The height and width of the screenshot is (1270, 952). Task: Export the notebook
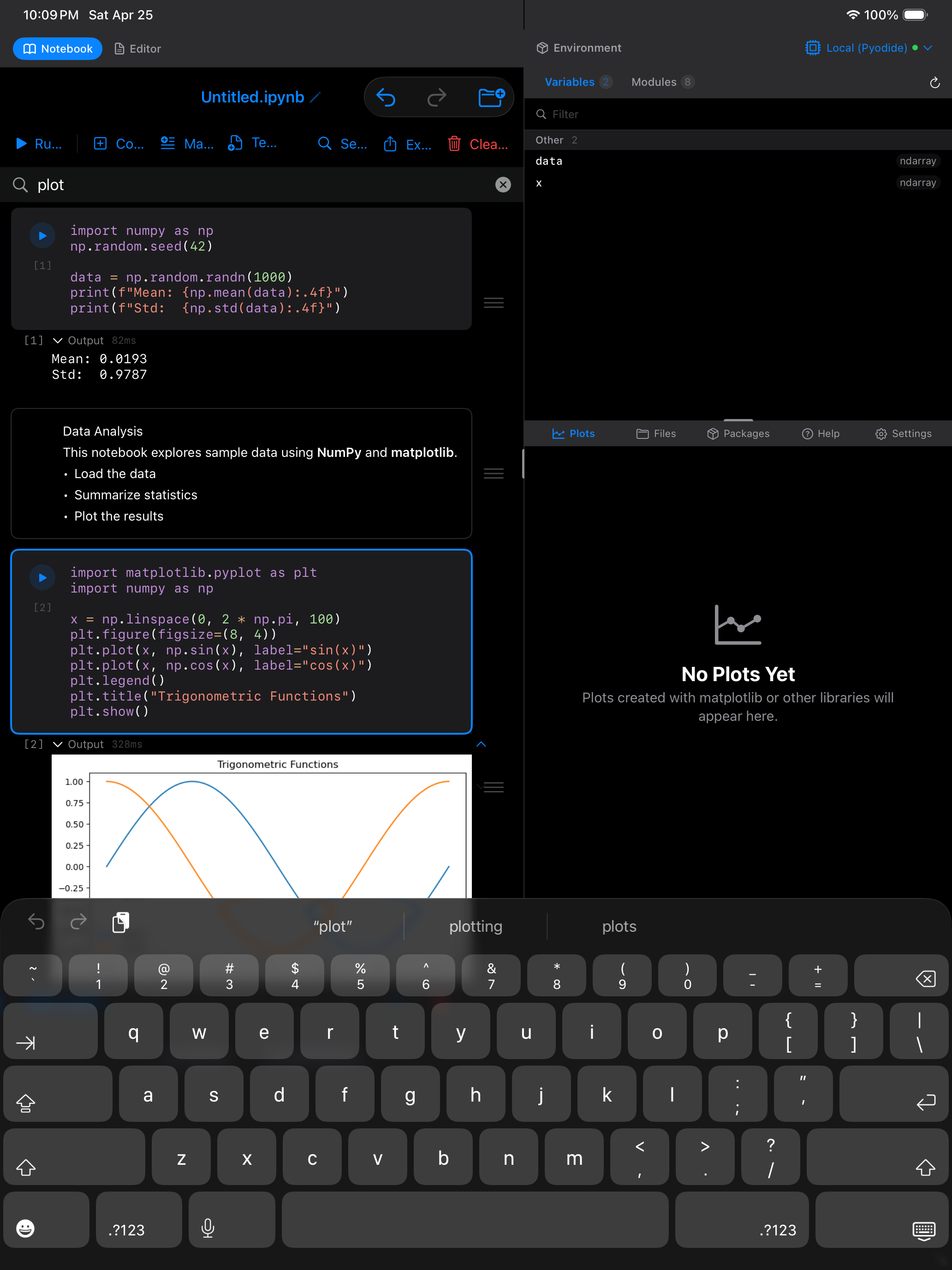click(407, 144)
